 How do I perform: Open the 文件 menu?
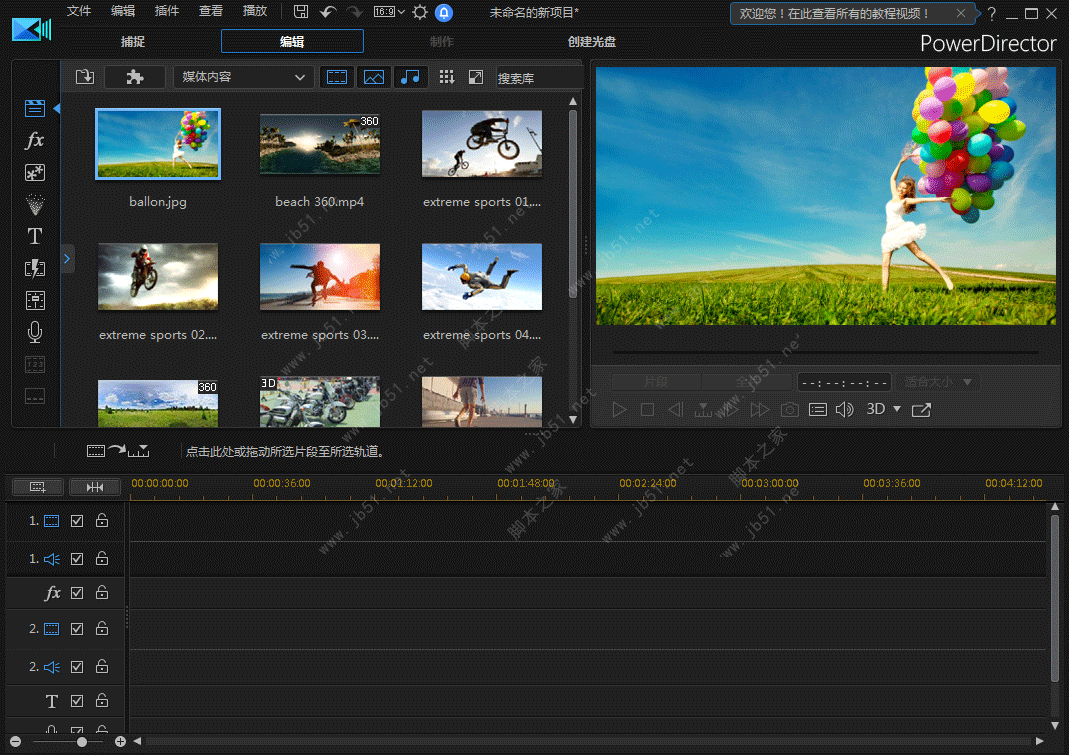click(x=79, y=11)
